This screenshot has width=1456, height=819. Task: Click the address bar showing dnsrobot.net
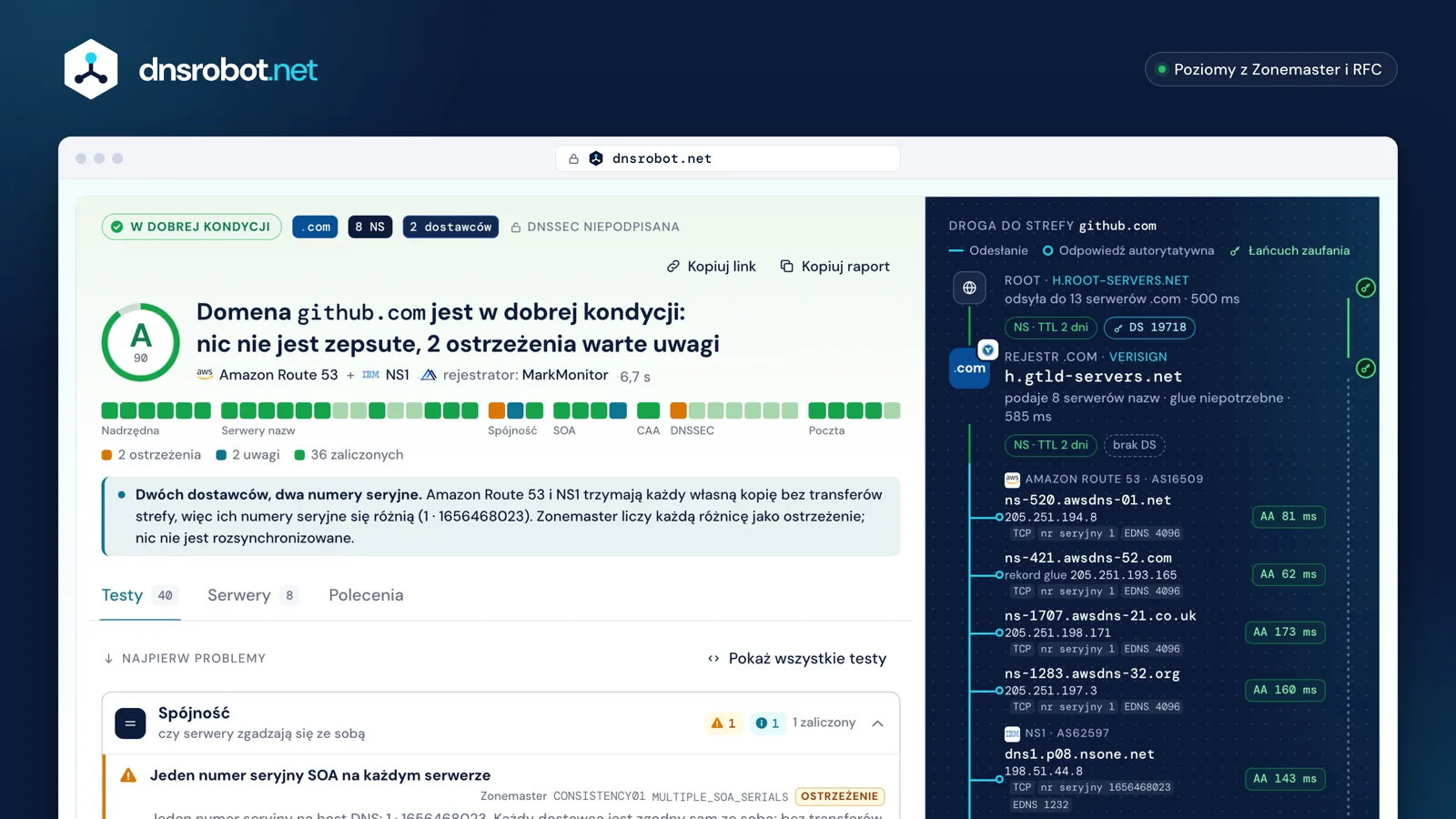pyautogui.click(x=728, y=158)
